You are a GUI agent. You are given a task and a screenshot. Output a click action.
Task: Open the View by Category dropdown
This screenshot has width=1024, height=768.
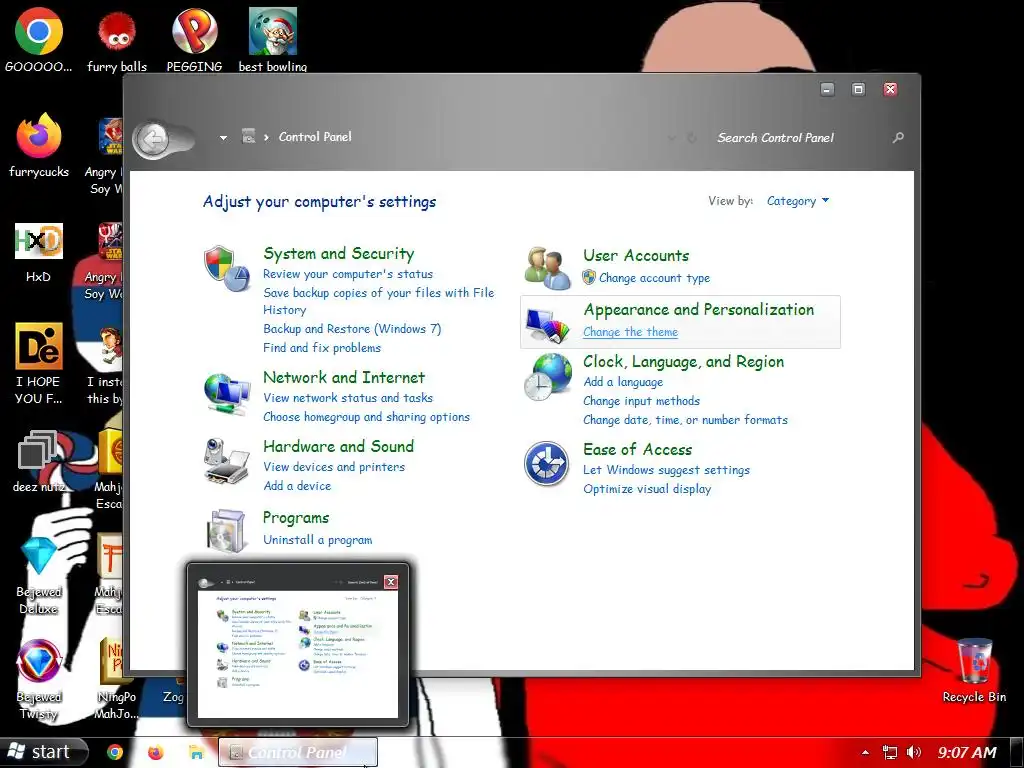(798, 201)
